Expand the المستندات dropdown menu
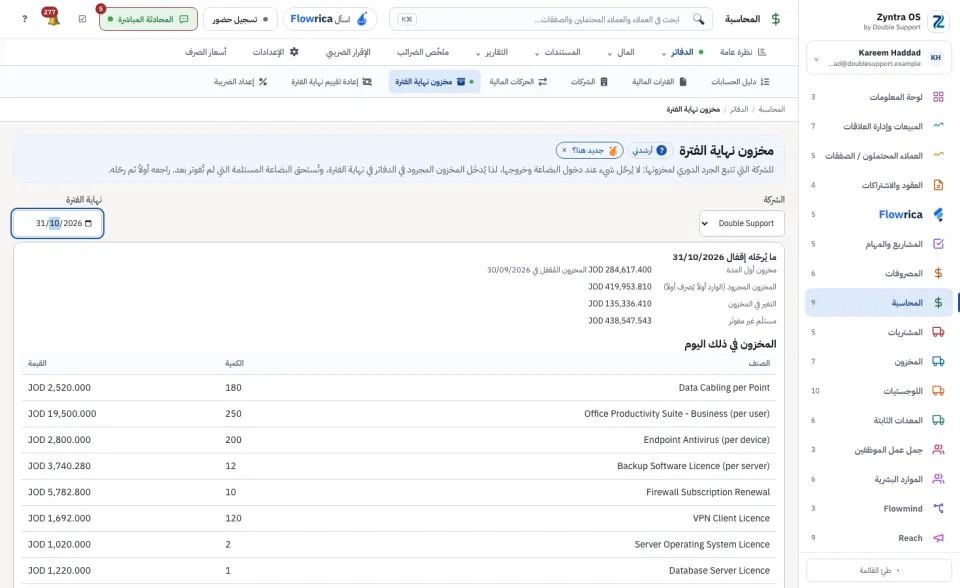 point(557,52)
